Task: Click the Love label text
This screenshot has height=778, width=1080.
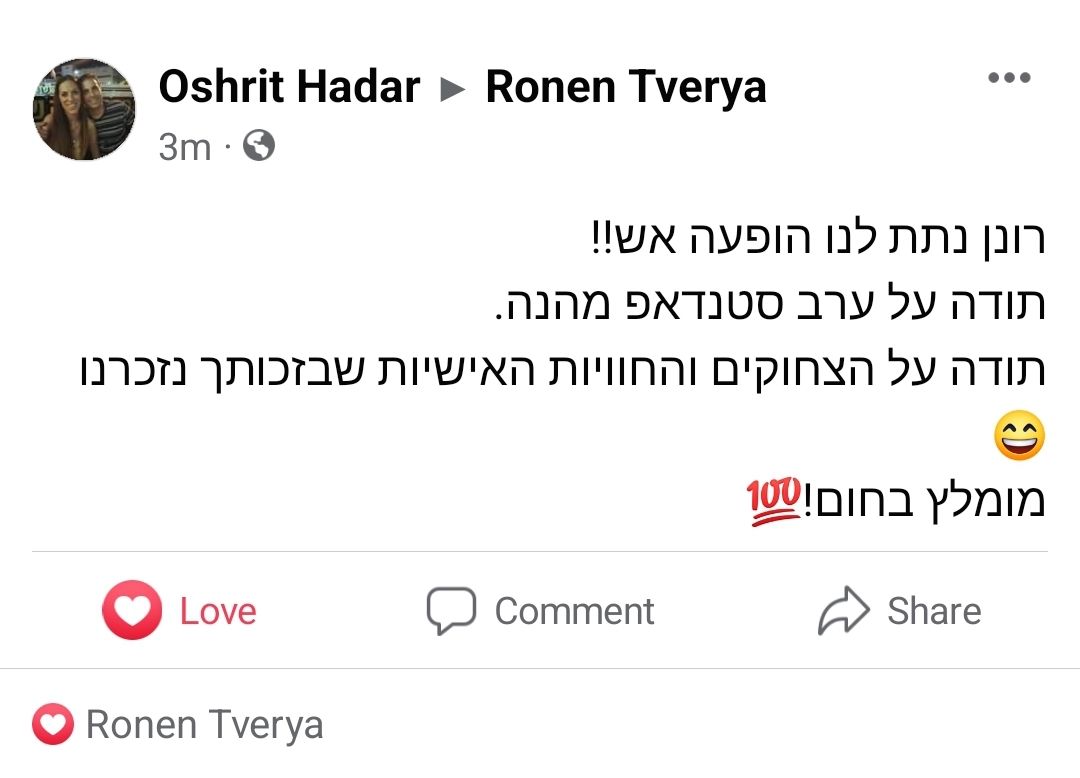Action: pyautogui.click(x=218, y=611)
